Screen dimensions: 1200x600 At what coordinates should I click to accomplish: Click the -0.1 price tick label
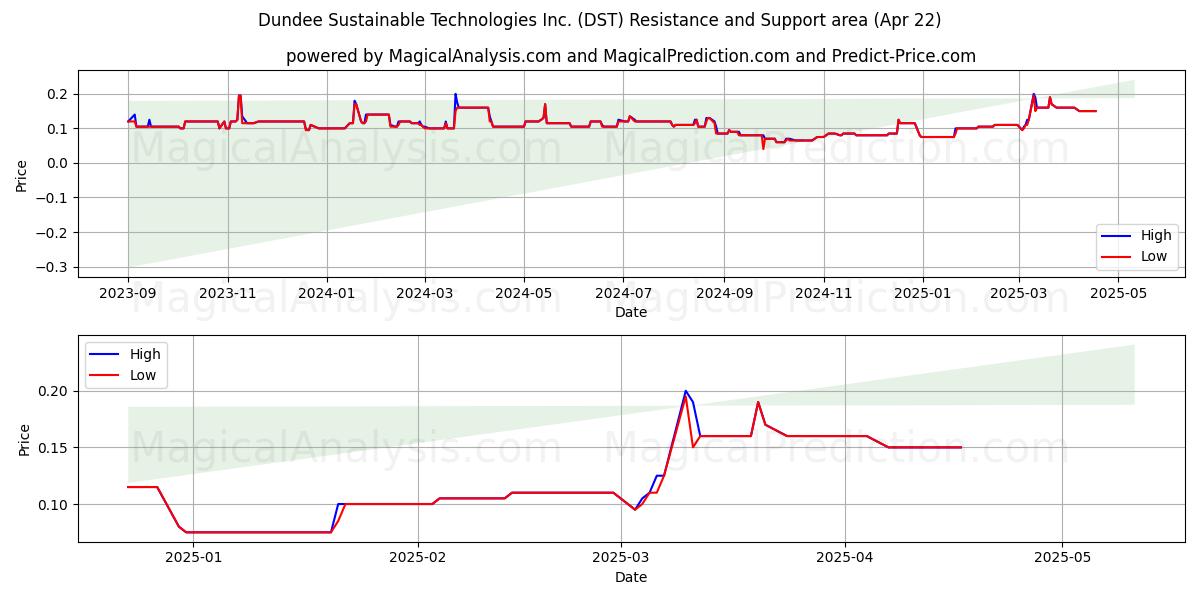point(52,198)
